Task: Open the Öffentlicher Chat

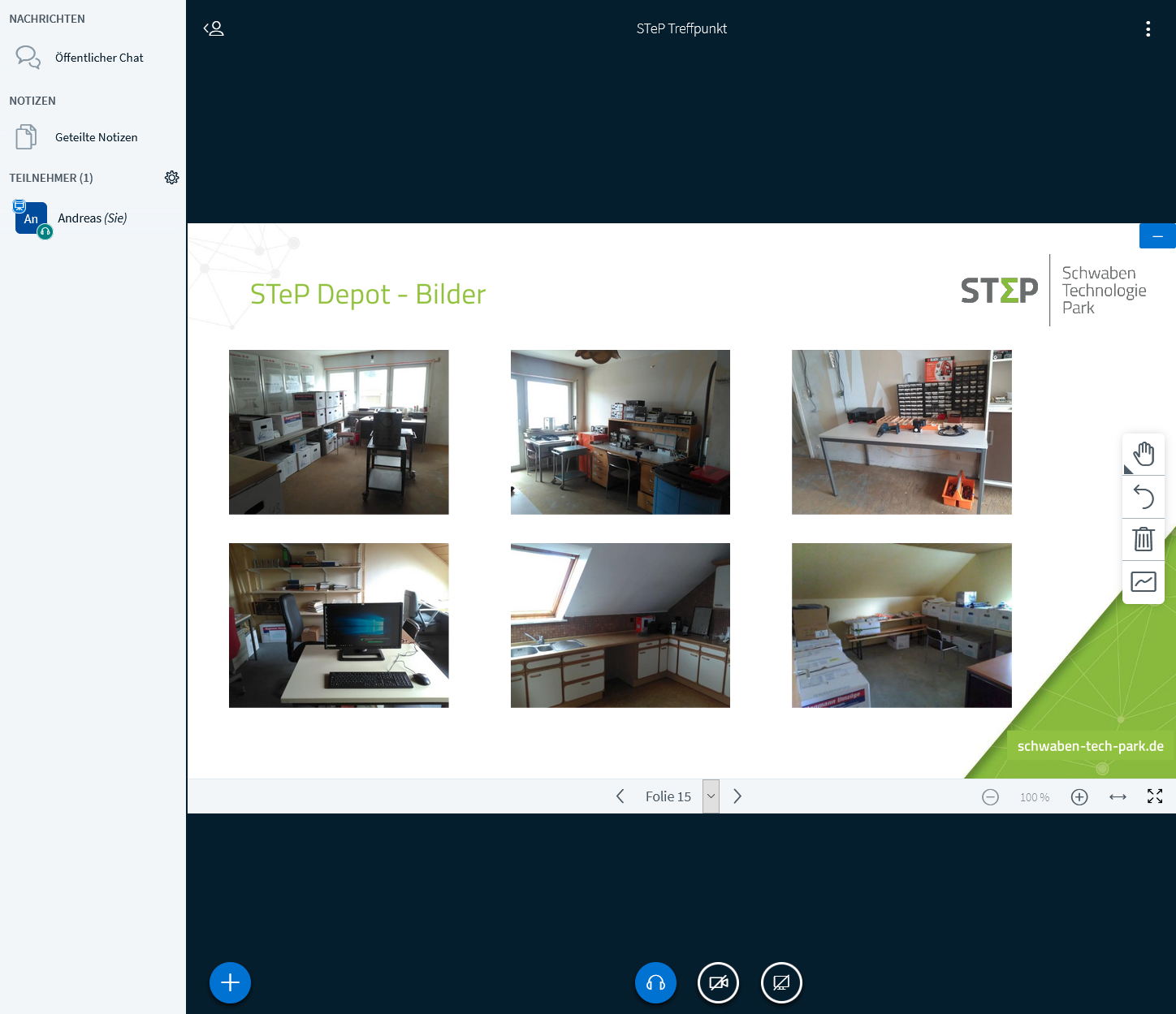Action: tap(98, 58)
